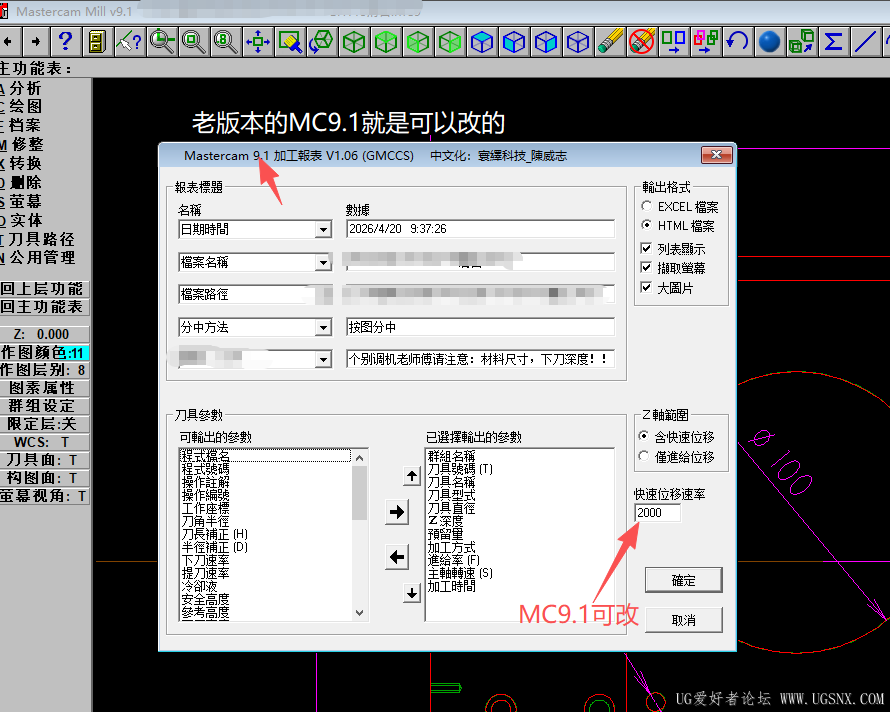Toggle the 擷取螢幕 checkbox

click(x=646, y=267)
